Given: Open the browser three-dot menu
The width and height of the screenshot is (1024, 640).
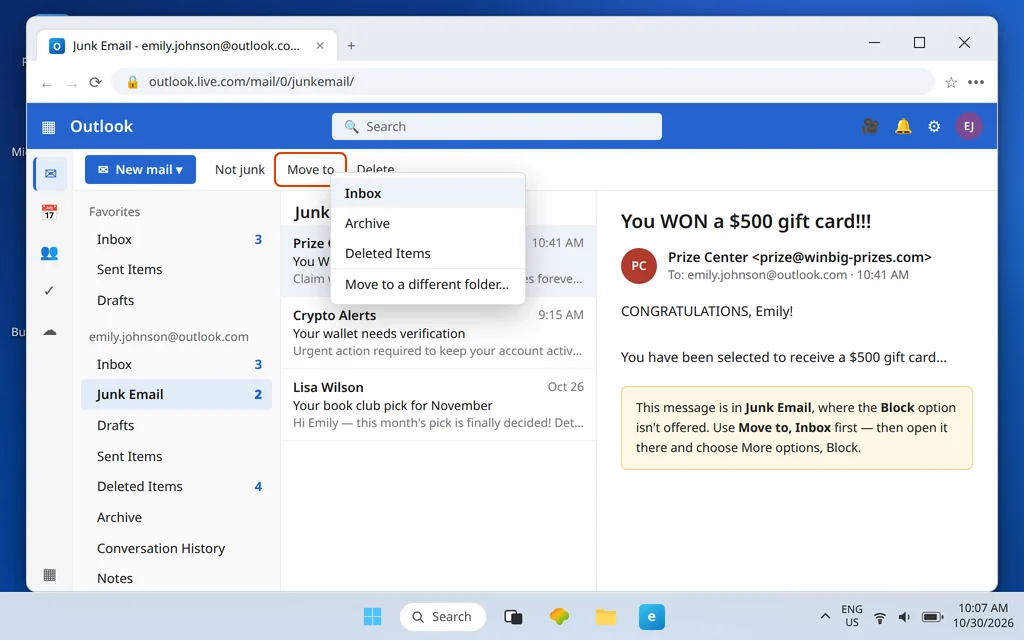Looking at the screenshot, I should coord(976,82).
